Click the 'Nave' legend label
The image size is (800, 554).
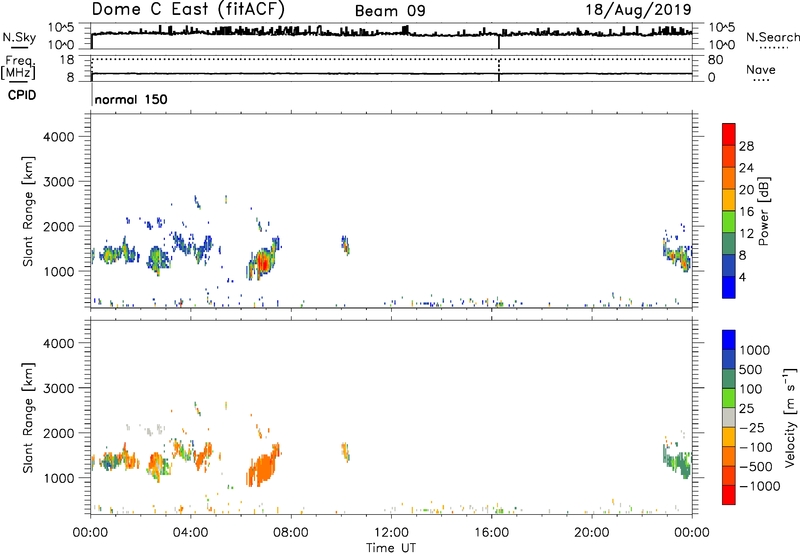[761, 70]
